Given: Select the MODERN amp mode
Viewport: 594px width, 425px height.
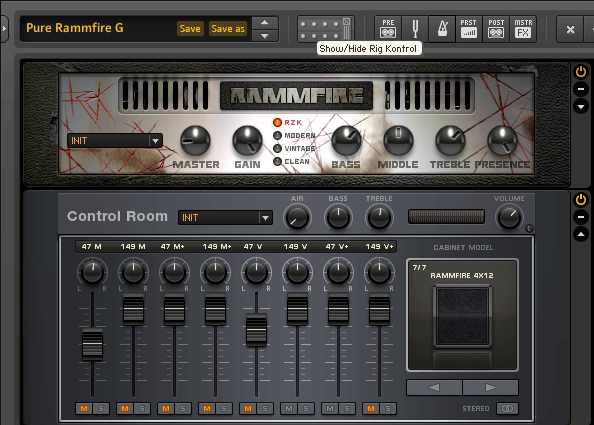Looking at the screenshot, I should pos(278,135).
